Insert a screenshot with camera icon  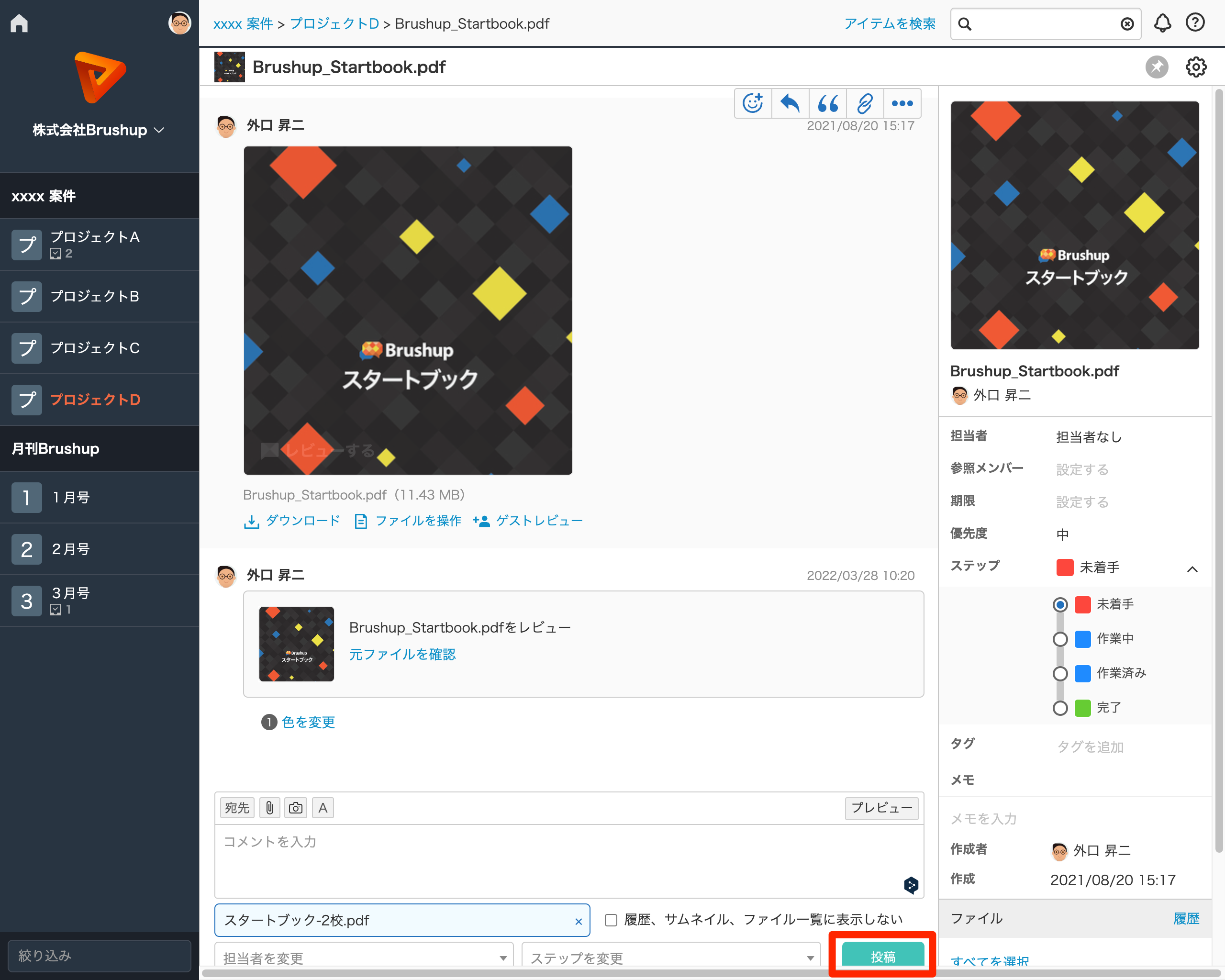[295, 807]
